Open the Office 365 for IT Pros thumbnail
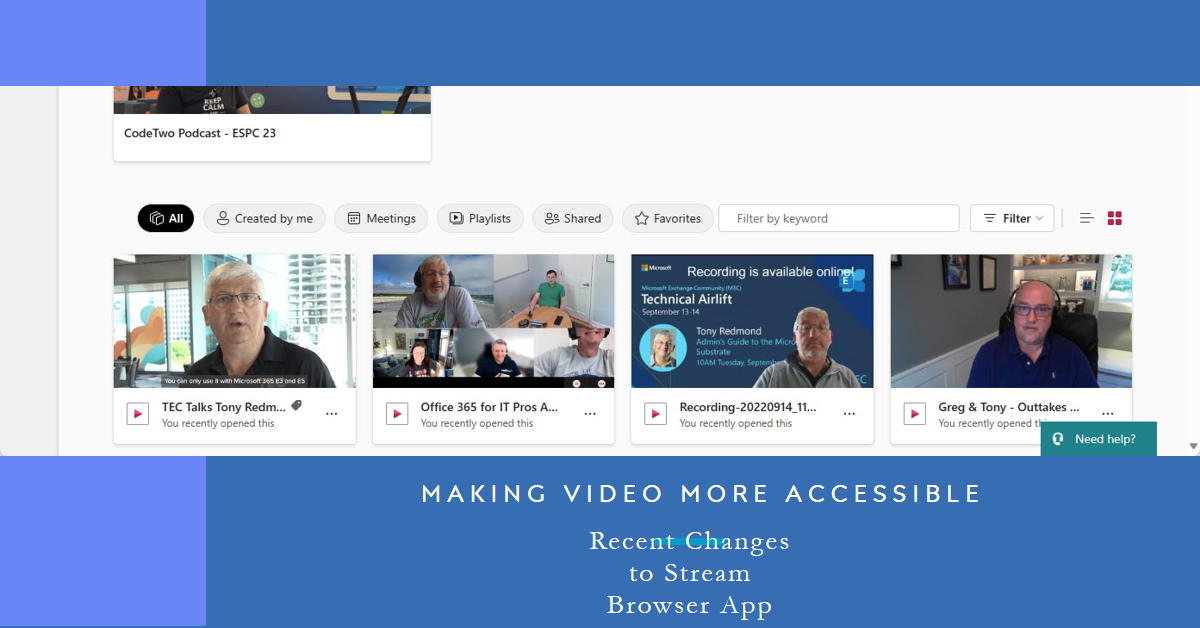The height and width of the screenshot is (628, 1200). (494, 321)
